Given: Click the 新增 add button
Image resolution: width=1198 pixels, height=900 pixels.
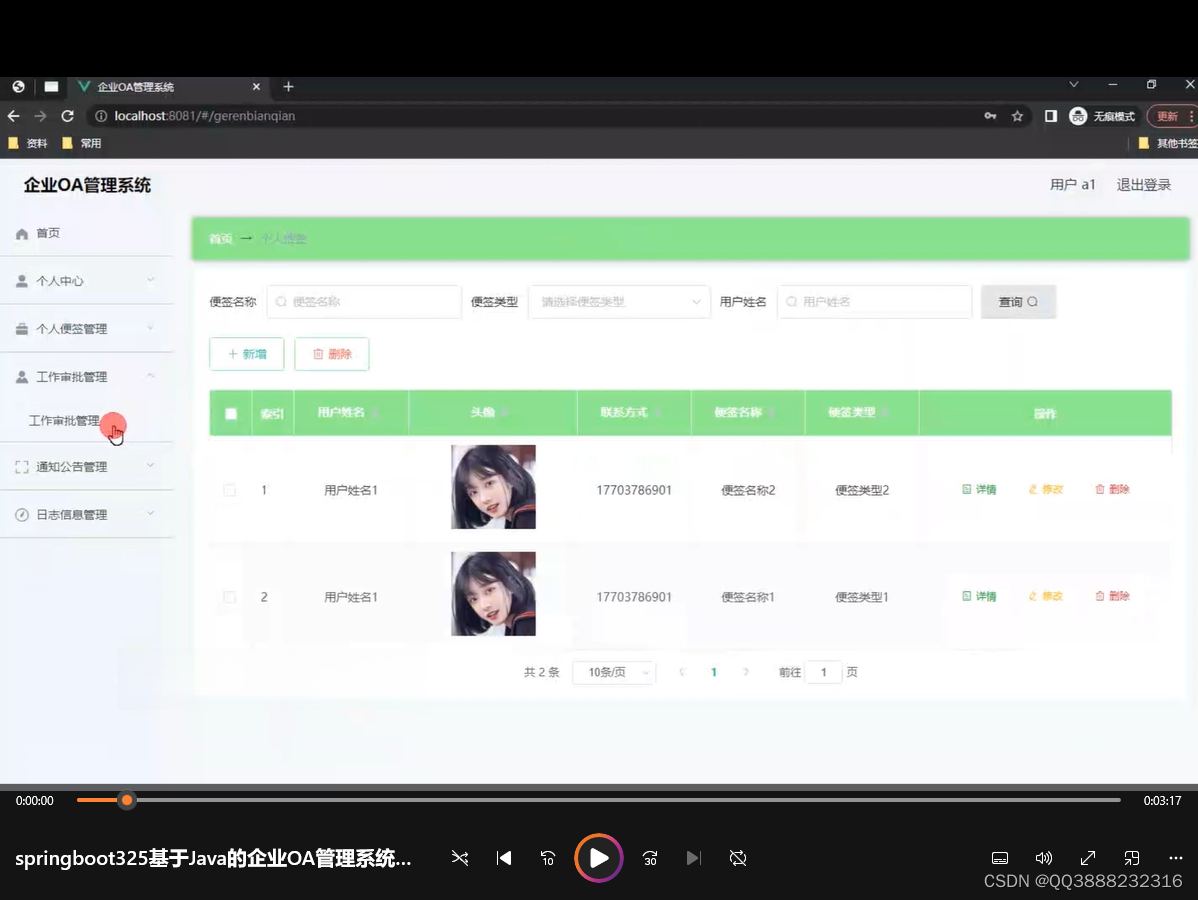Looking at the screenshot, I should pyautogui.click(x=246, y=353).
